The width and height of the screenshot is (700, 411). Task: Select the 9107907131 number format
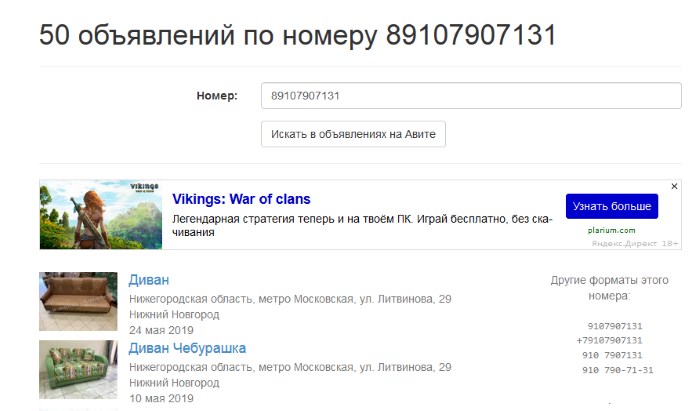coord(615,326)
